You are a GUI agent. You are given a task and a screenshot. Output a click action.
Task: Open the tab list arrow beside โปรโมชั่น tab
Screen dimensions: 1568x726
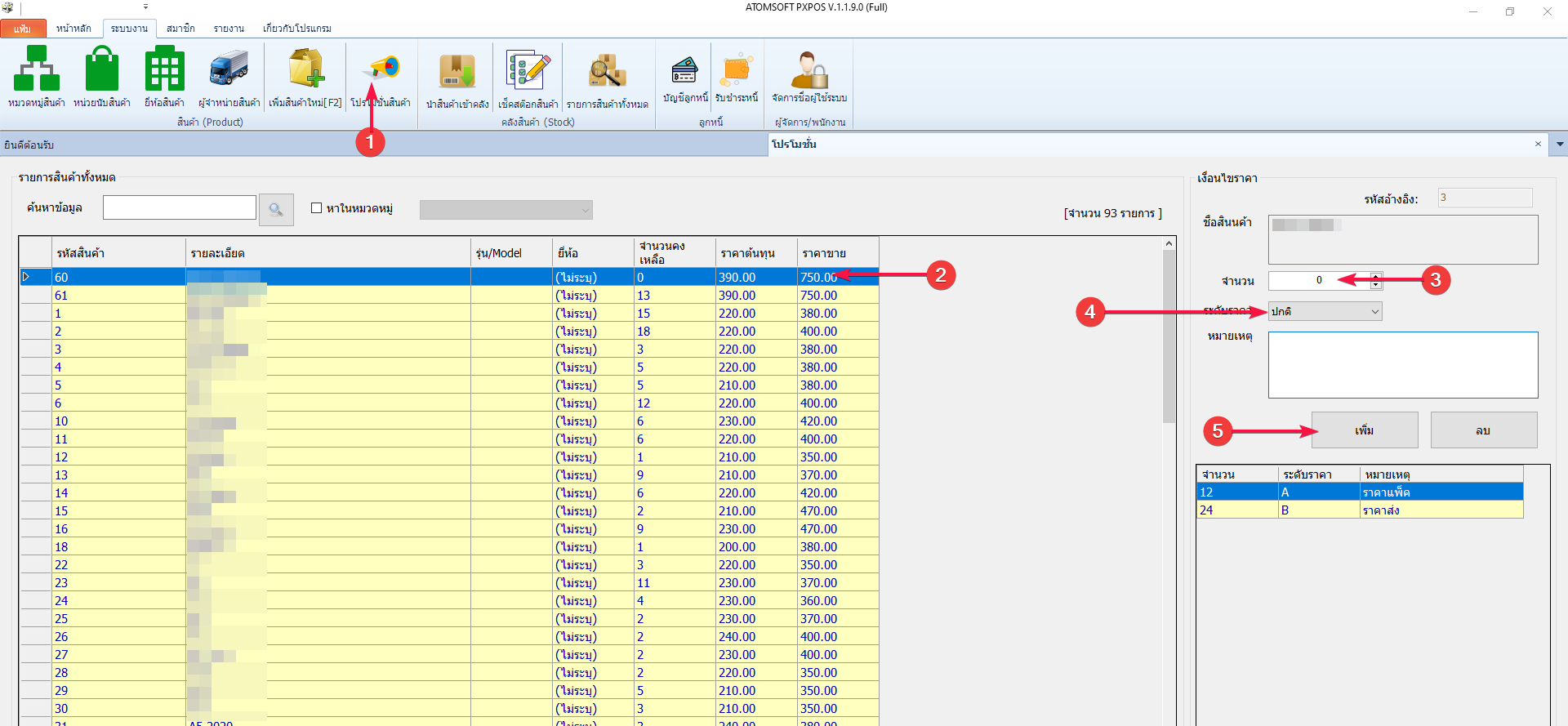click(x=1560, y=145)
